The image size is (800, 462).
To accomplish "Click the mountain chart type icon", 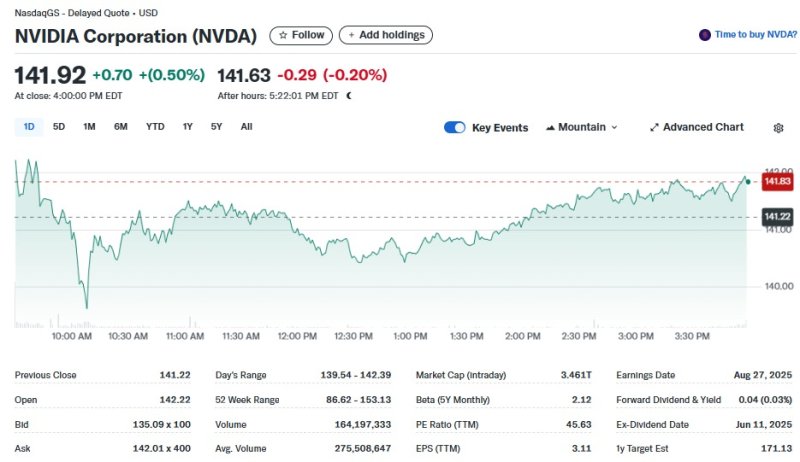I will click(550, 127).
